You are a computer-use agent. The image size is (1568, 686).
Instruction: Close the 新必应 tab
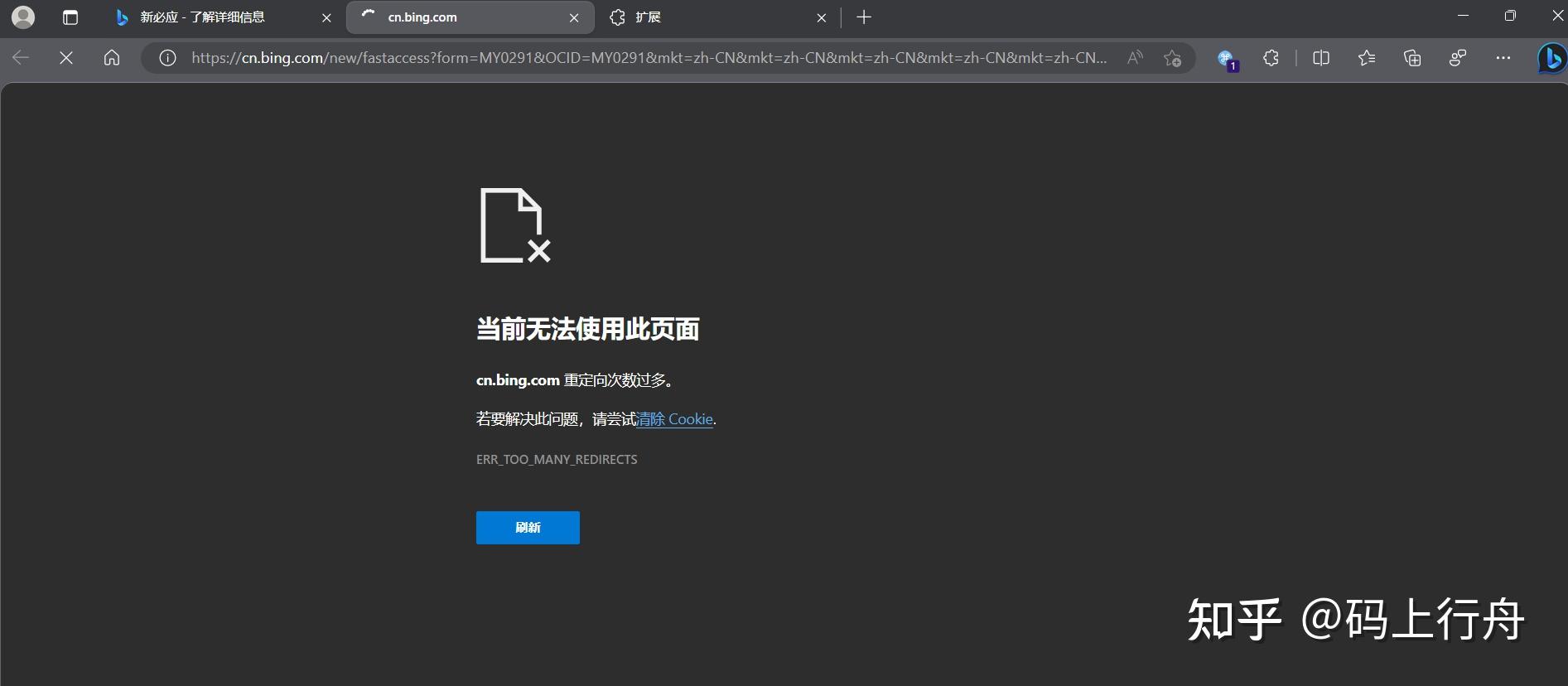tap(326, 17)
